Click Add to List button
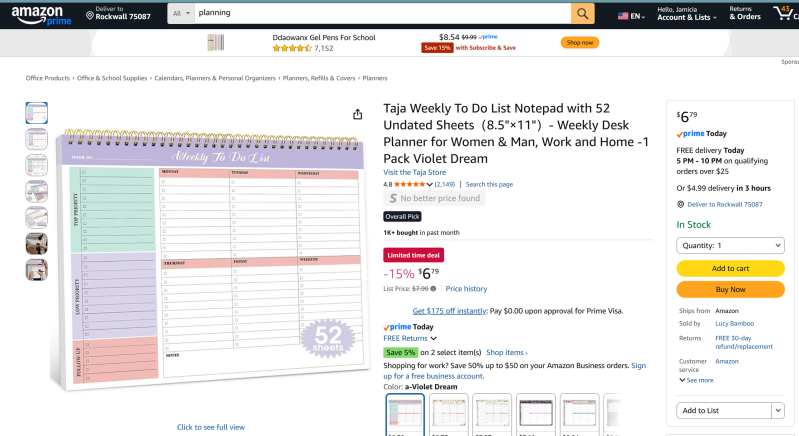This screenshot has width=799, height=436. pos(724,411)
